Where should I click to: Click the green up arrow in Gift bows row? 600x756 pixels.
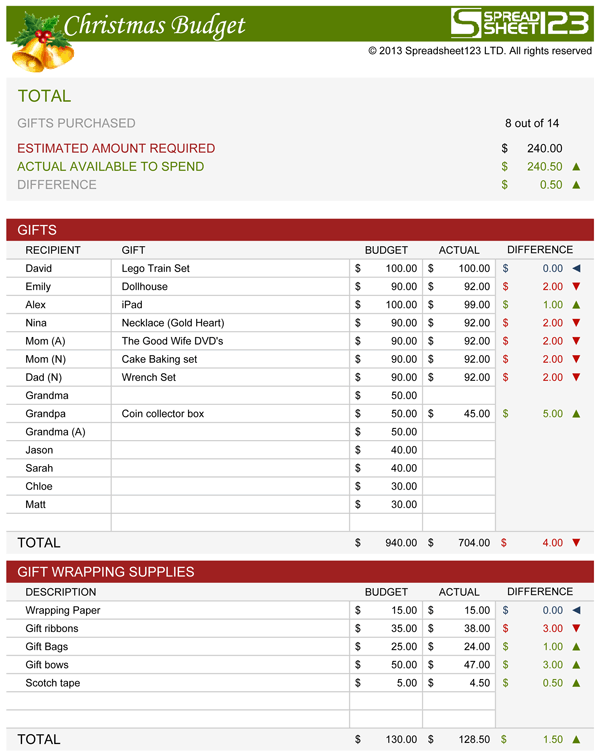tap(576, 665)
